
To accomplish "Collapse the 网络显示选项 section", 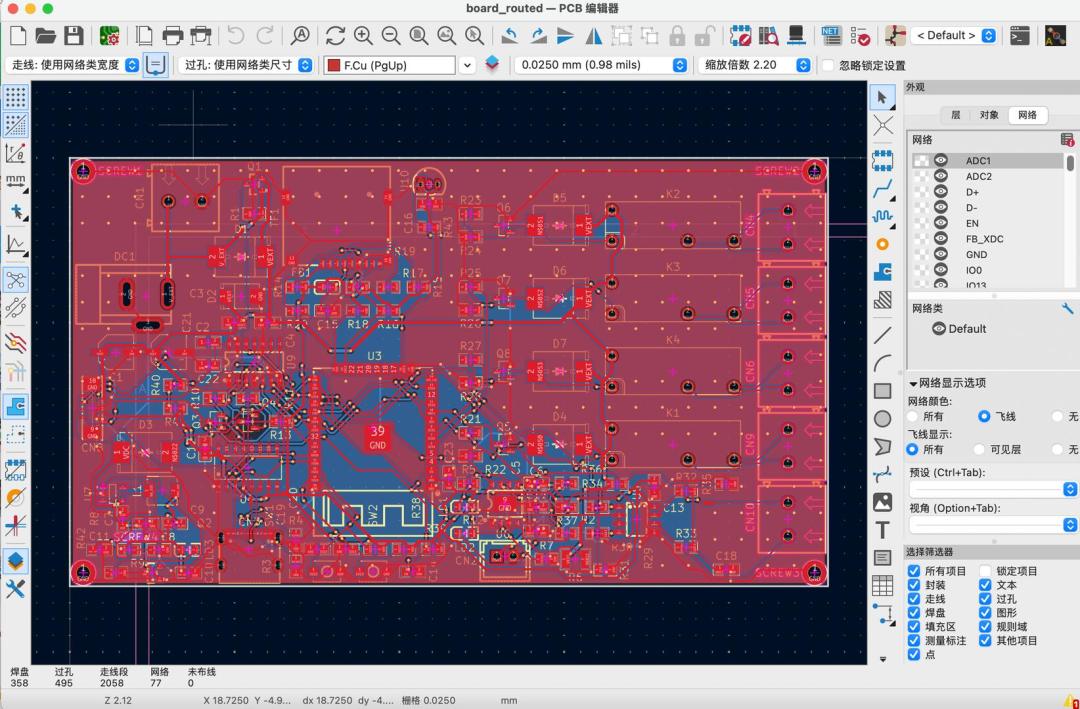I will [913, 383].
